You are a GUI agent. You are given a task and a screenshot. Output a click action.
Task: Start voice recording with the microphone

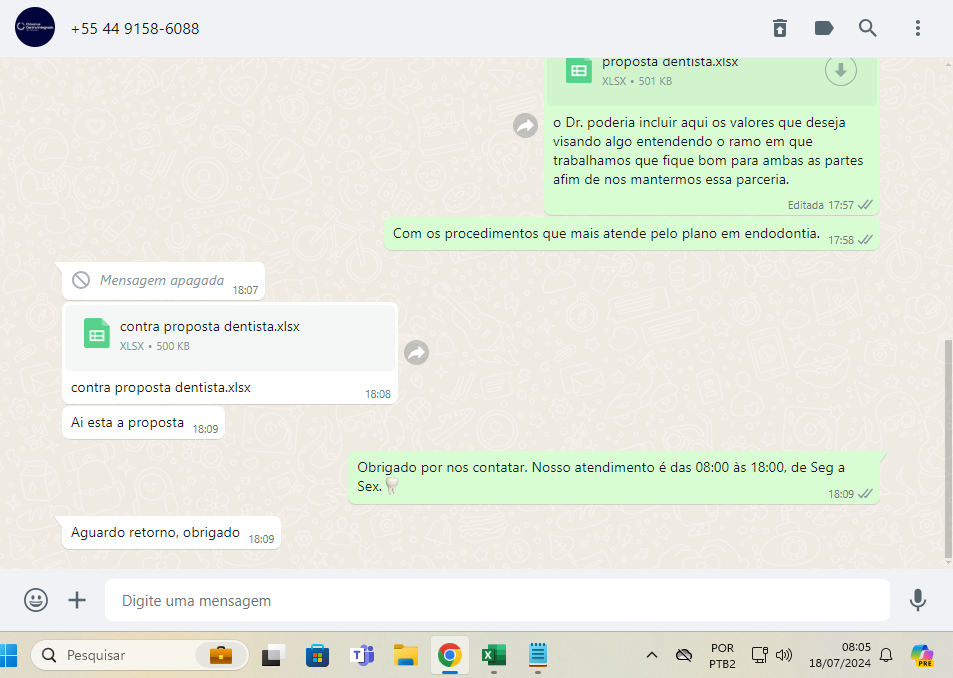917,600
